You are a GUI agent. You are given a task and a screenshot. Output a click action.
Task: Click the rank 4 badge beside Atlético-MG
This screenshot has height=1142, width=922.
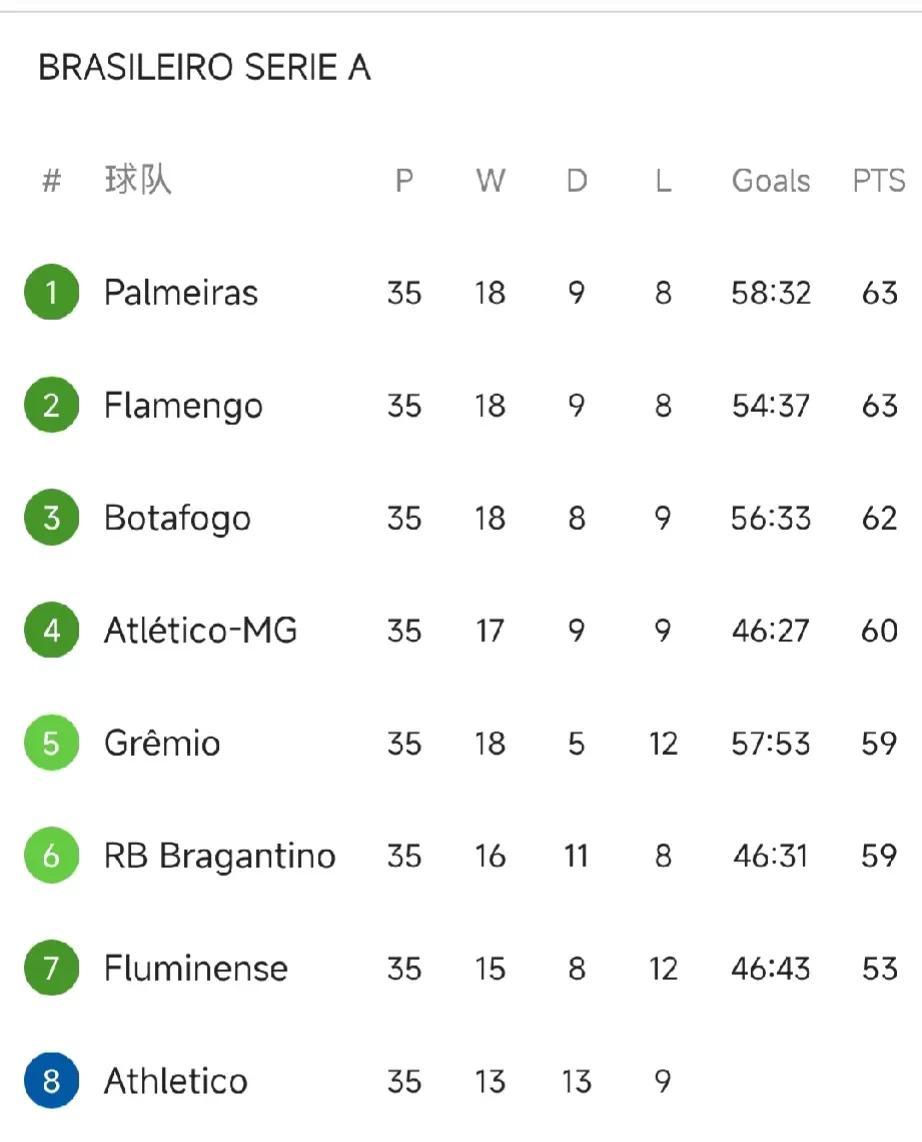pos(51,630)
